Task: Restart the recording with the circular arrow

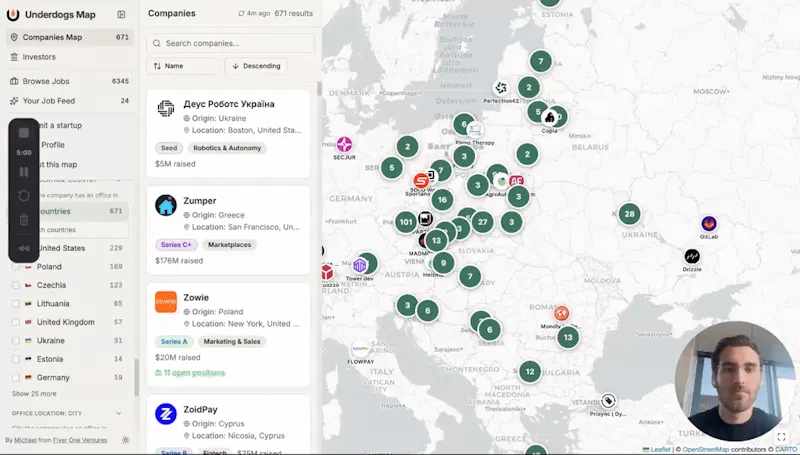Action: tap(24, 196)
